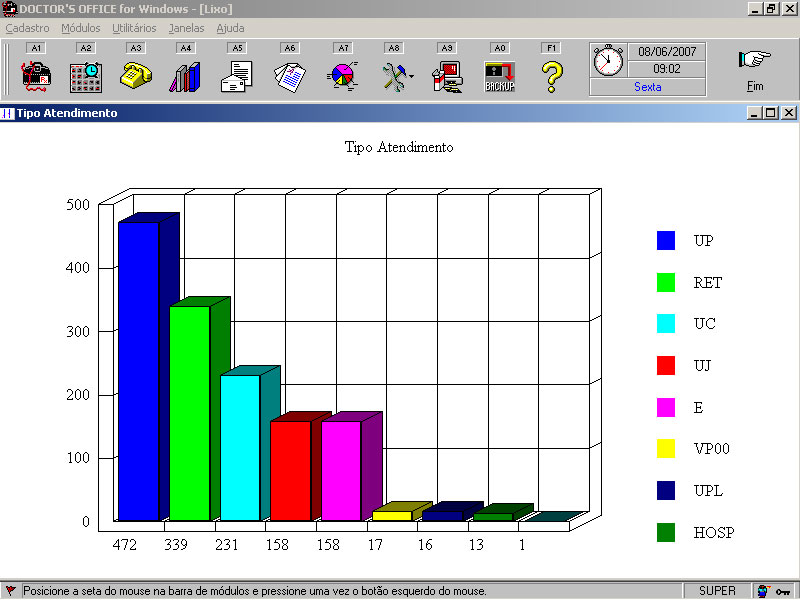Click the SUPER user status panel
This screenshot has height=600, width=800.
click(717, 591)
